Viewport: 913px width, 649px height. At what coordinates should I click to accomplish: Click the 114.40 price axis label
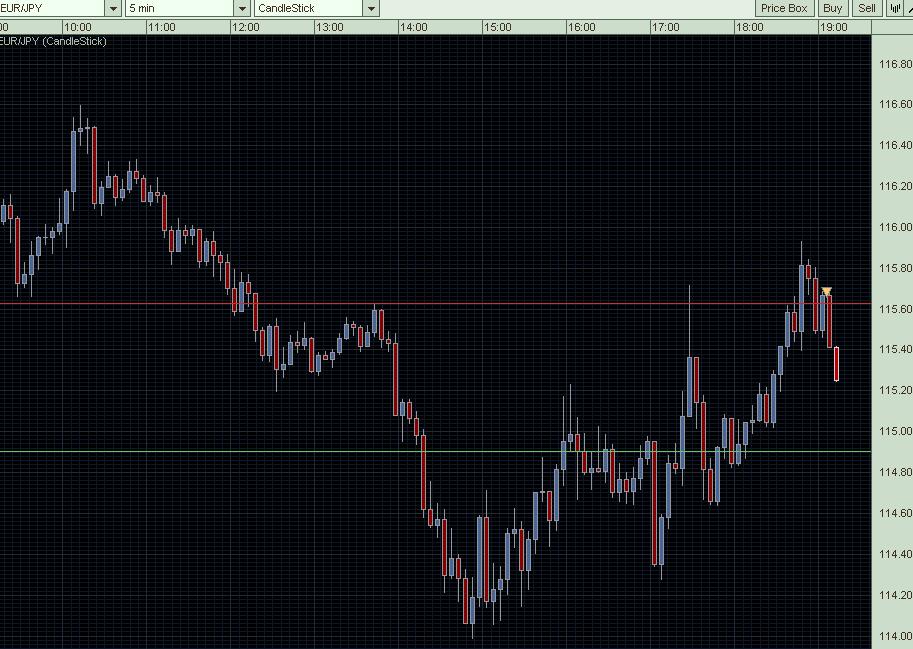click(895, 554)
